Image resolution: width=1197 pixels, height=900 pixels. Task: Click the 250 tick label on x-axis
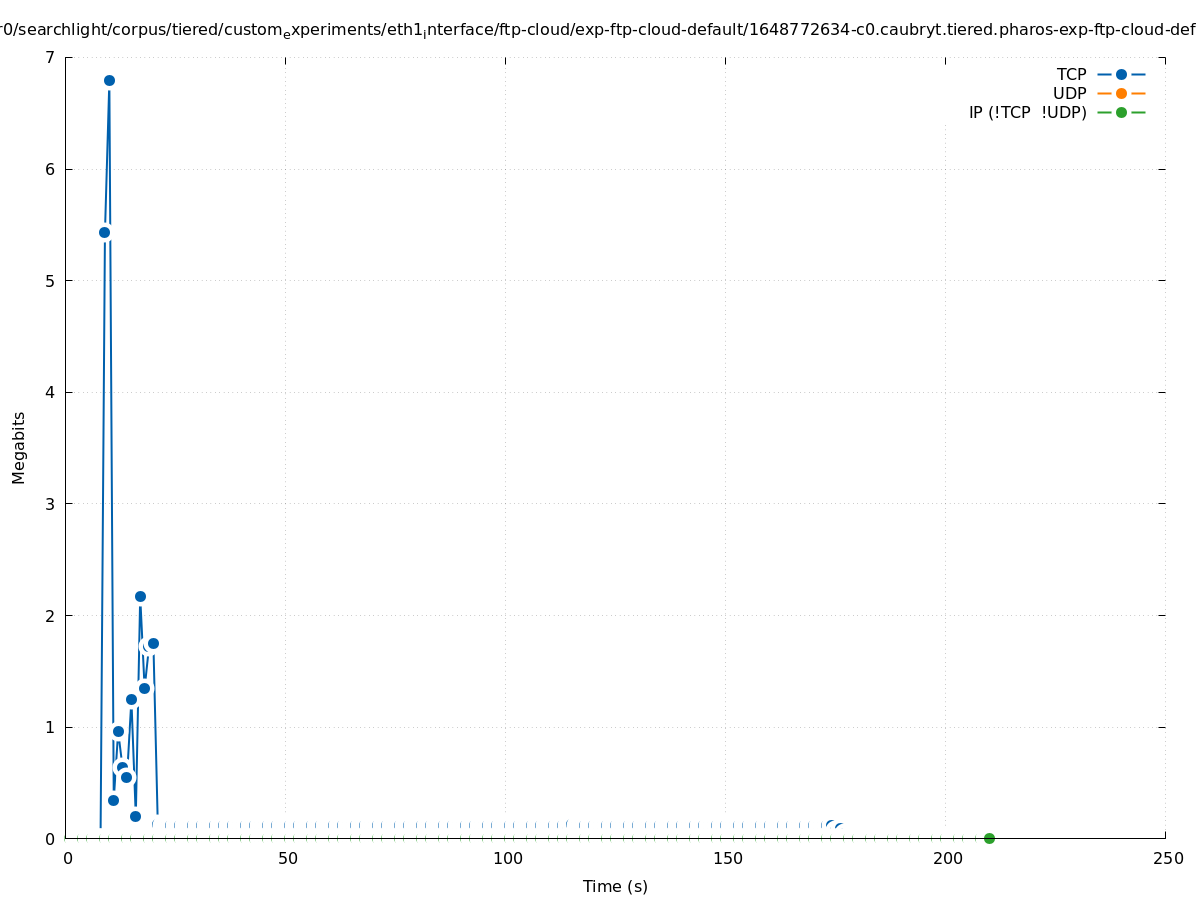[x=1167, y=858]
